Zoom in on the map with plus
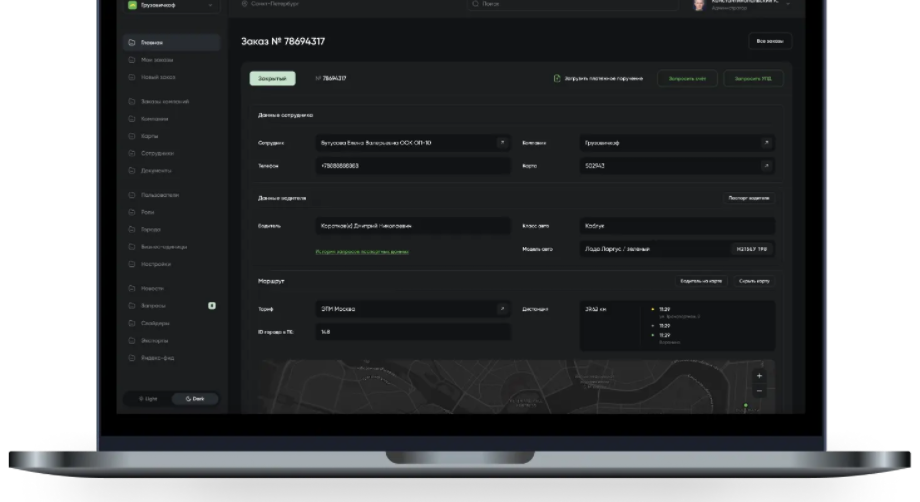Viewport: 920px width, 502px height. (x=759, y=376)
